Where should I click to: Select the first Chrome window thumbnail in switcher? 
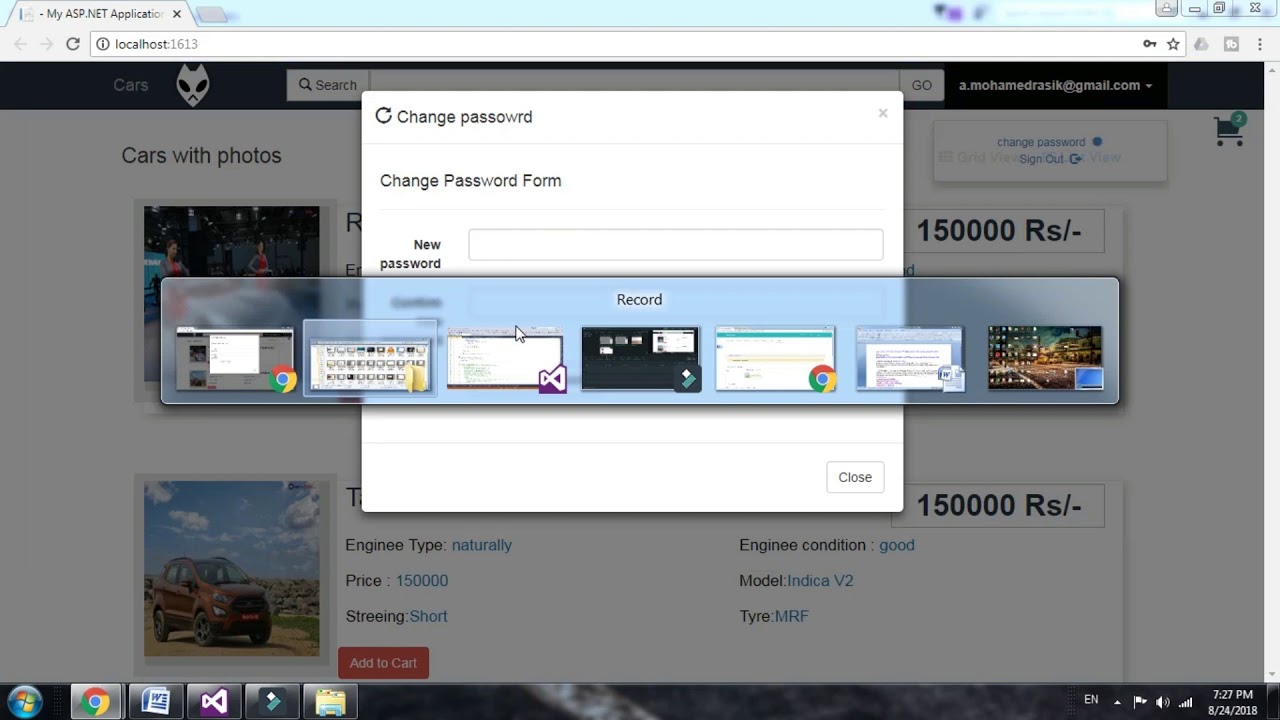(235, 358)
